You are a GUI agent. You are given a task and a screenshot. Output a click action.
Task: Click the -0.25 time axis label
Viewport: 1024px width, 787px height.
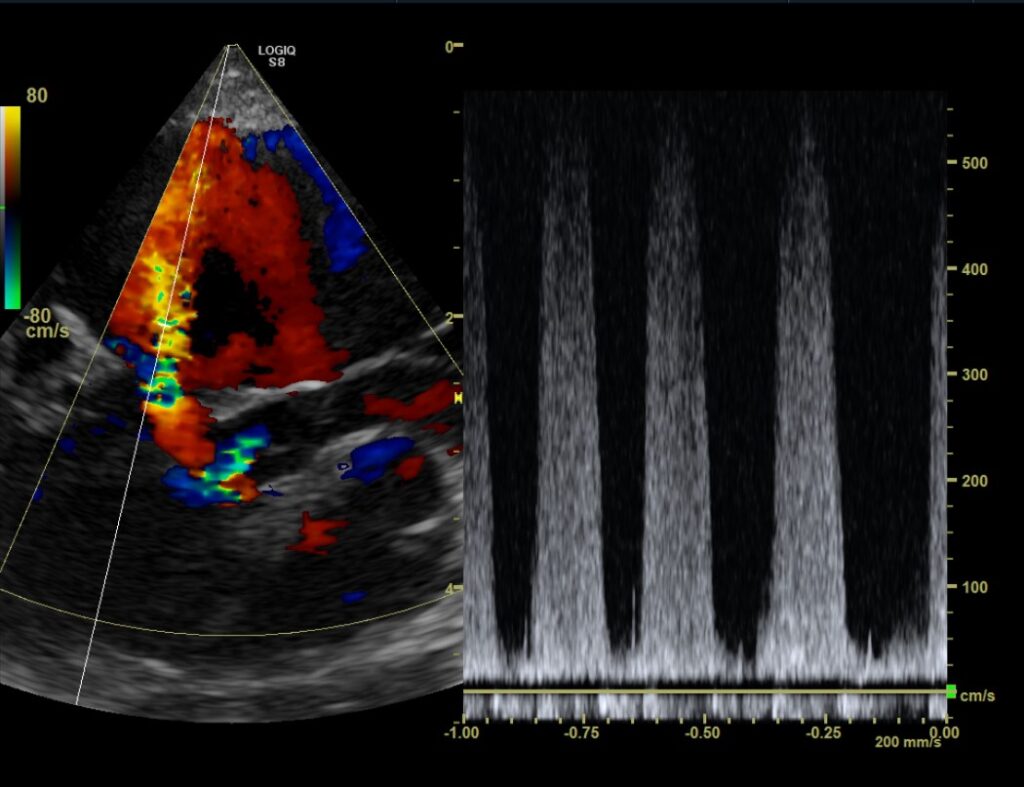[825, 732]
